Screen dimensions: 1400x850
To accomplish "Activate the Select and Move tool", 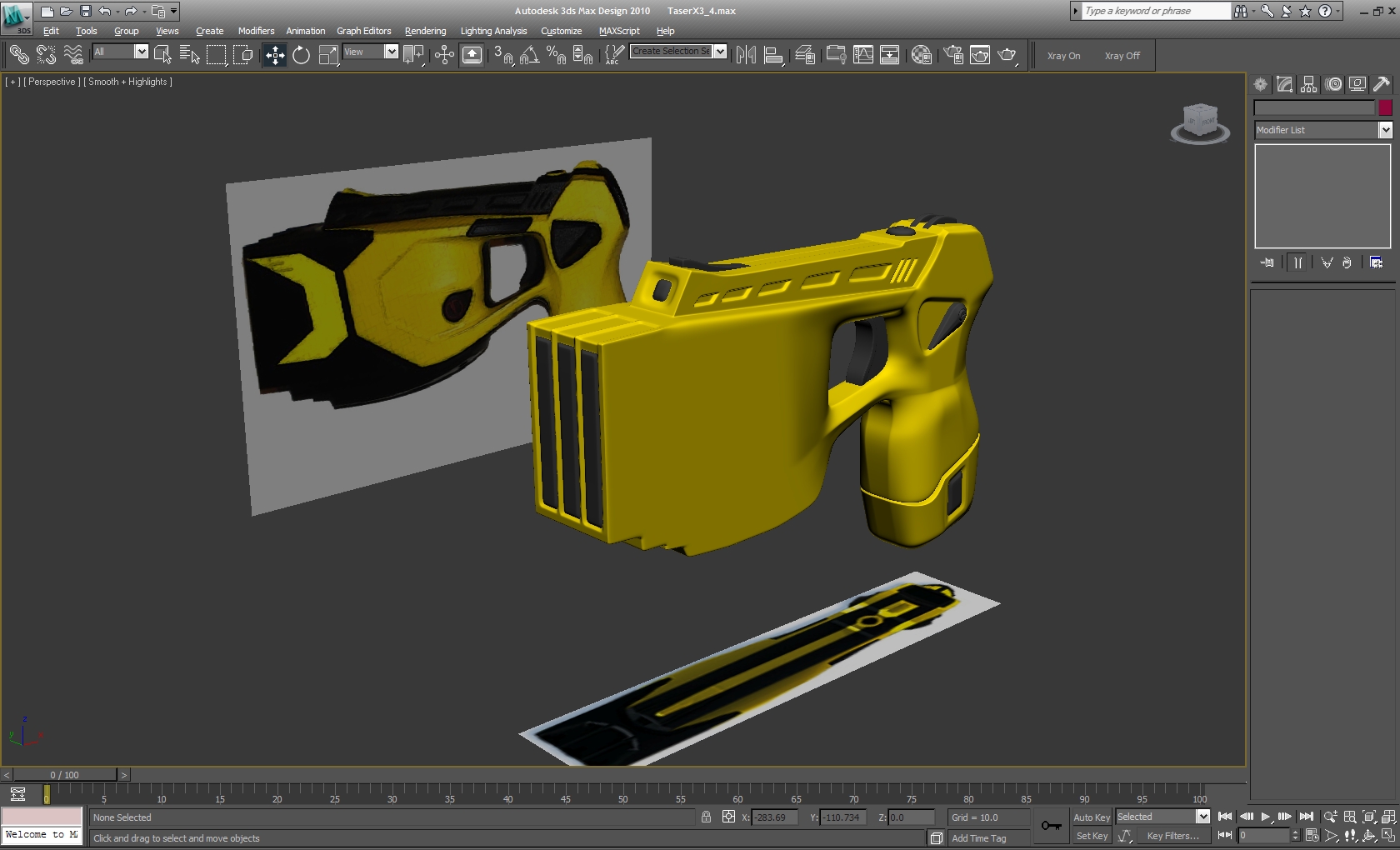I will tap(274, 56).
